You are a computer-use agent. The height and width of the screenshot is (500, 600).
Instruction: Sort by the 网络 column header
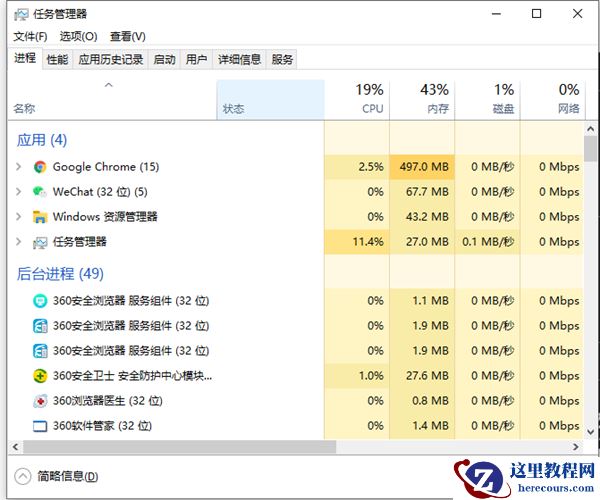552,100
